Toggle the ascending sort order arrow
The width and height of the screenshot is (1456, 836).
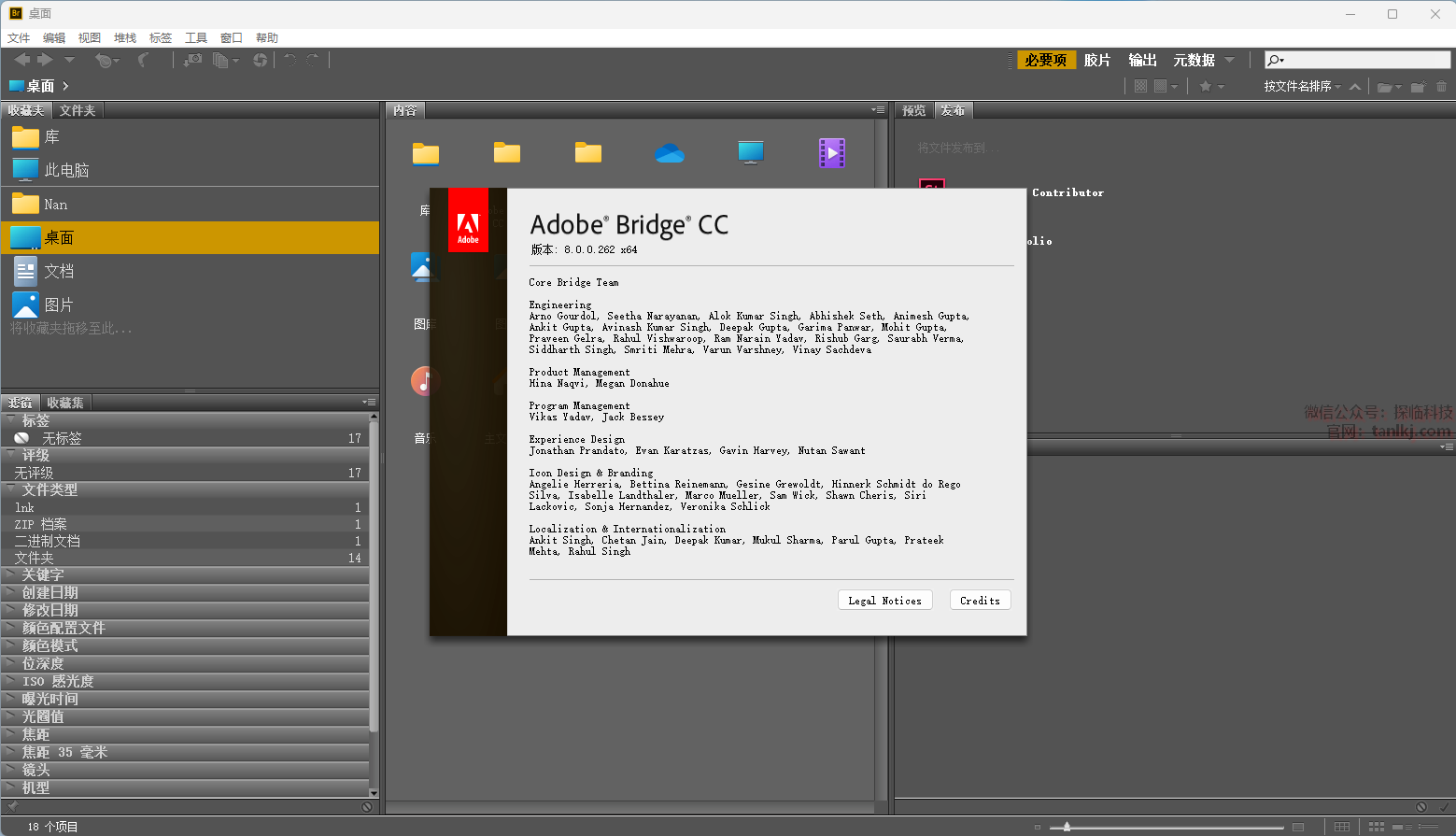click(1355, 86)
